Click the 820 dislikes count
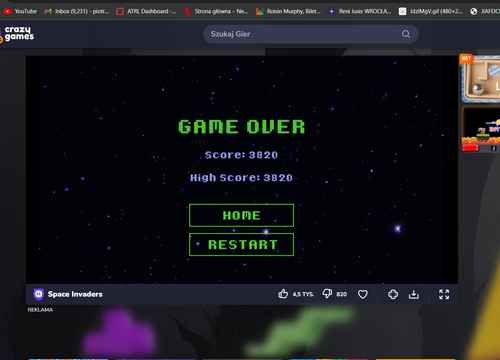The image size is (500, 360). coord(342,294)
